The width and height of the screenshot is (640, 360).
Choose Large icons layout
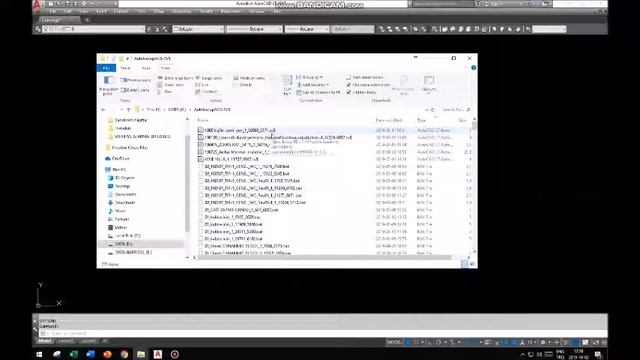coord(209,78)
